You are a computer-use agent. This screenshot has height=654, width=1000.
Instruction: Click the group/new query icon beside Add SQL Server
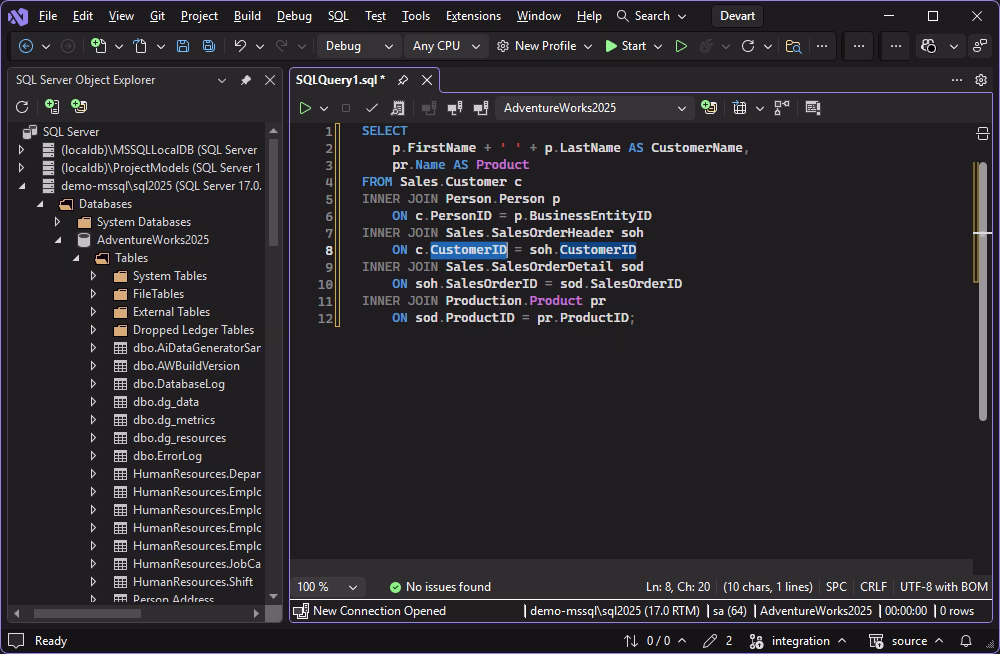click(79, 107)
